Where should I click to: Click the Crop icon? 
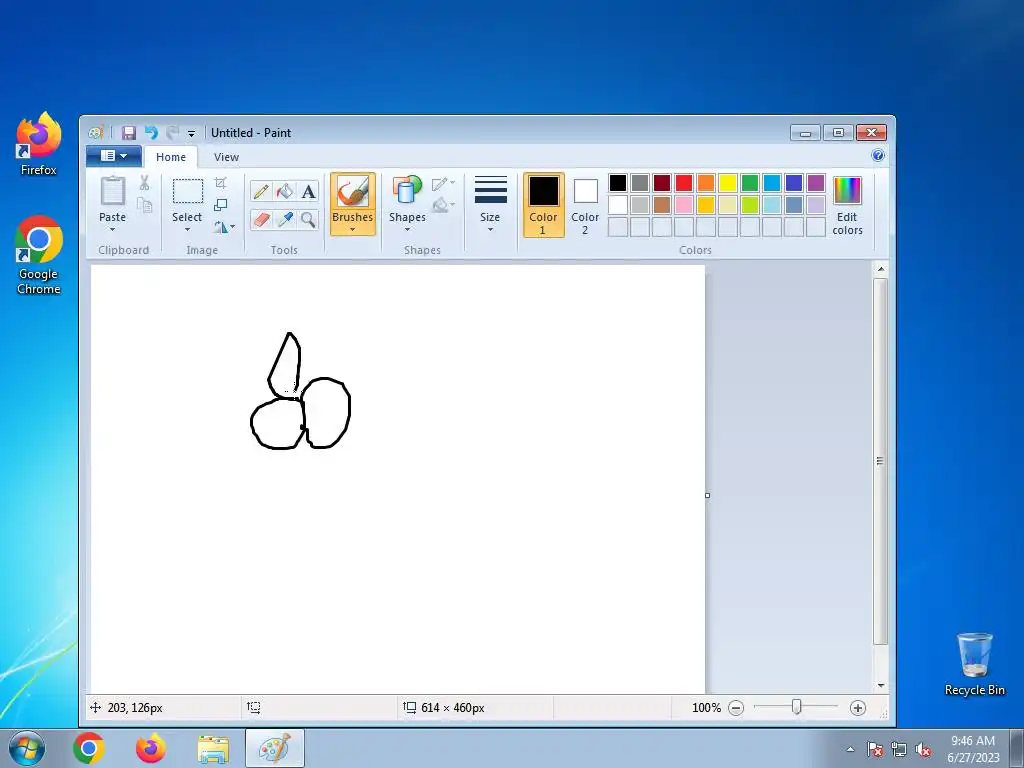coord(221,183)
